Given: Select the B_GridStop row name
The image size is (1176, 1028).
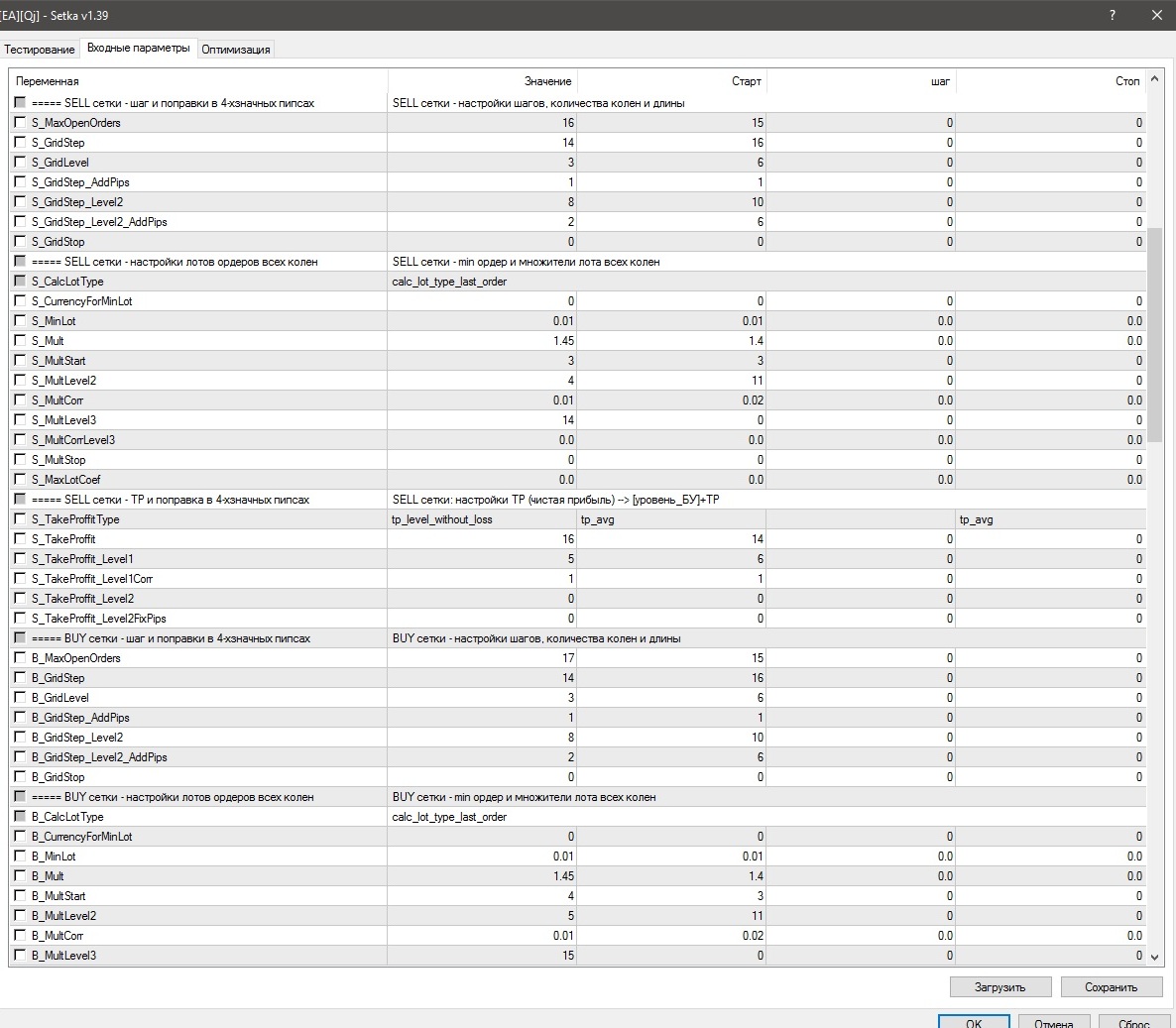Looking at the screenshot, I should tap(58, 777).
